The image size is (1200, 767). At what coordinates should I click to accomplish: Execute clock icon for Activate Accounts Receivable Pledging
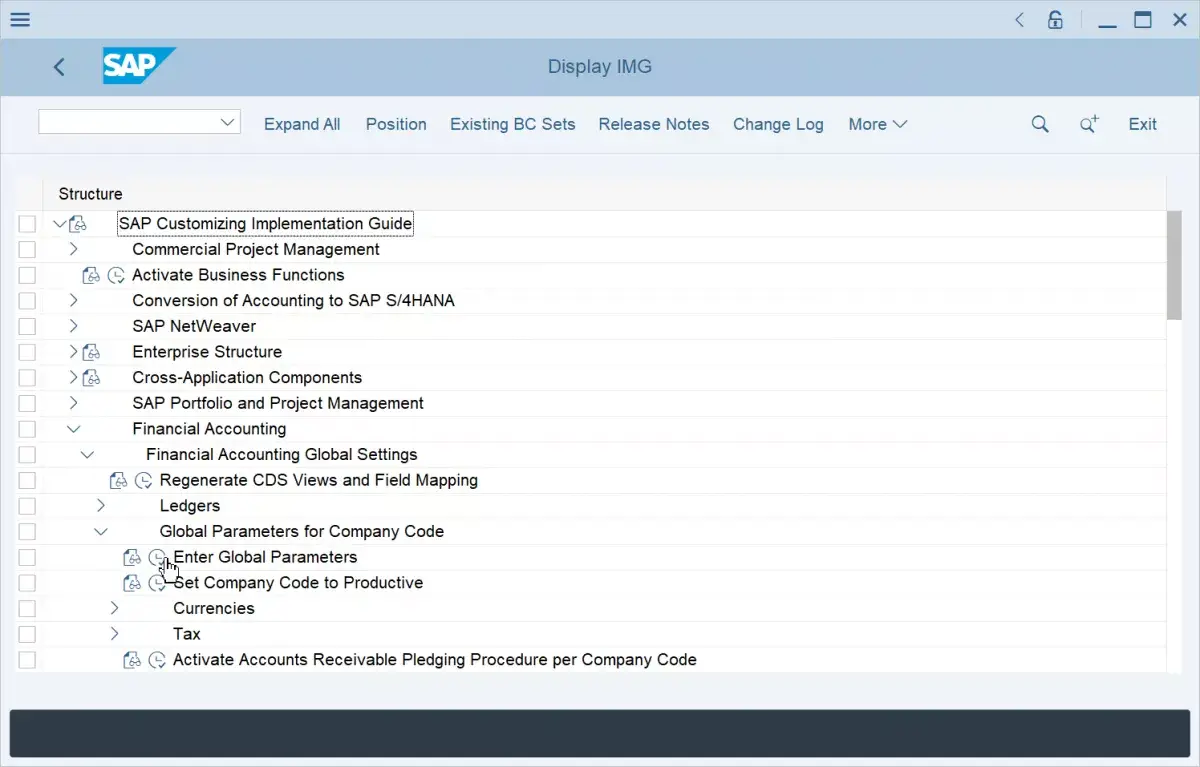157,660
